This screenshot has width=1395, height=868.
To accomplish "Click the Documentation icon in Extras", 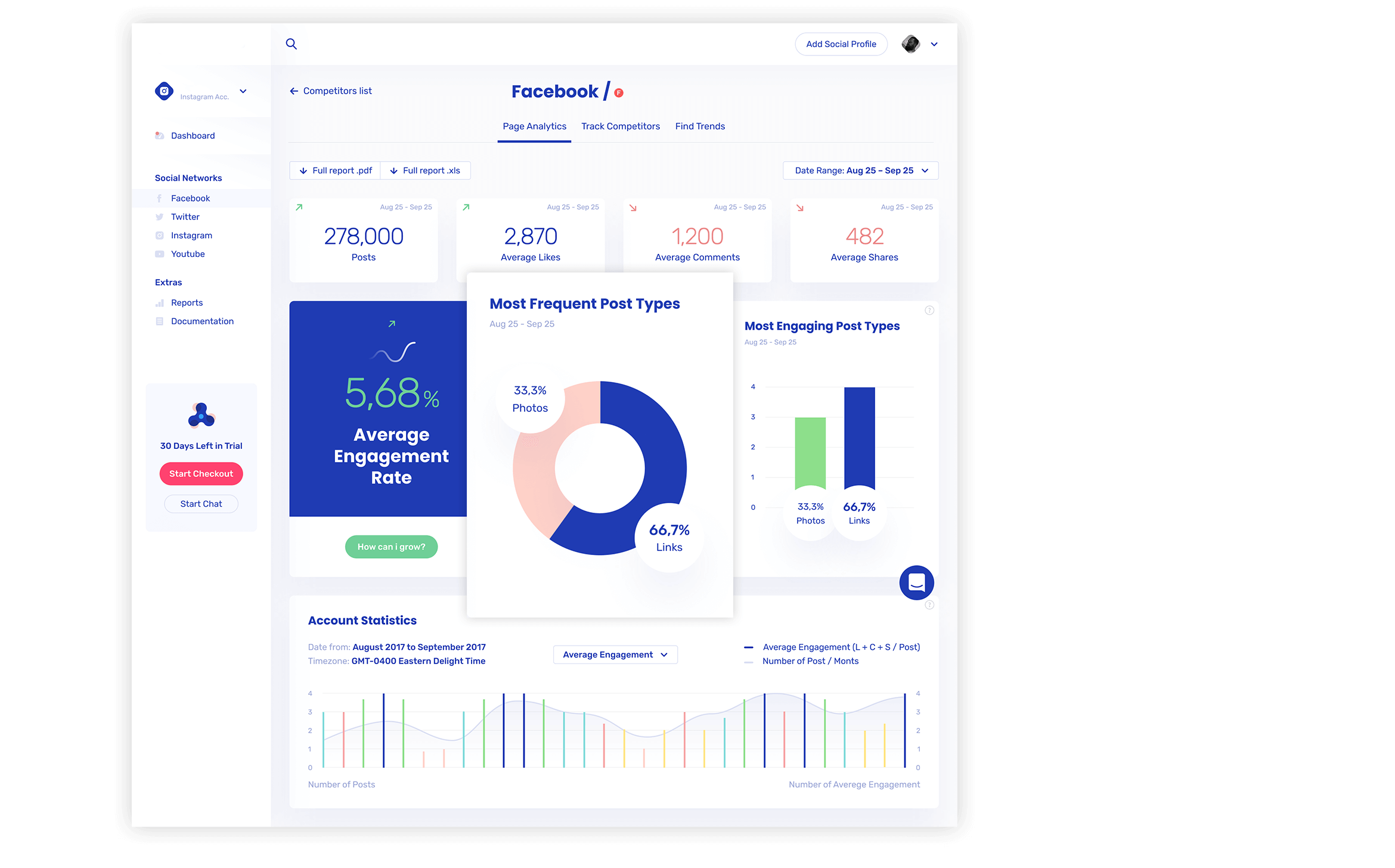I will (x=159, y=321).
